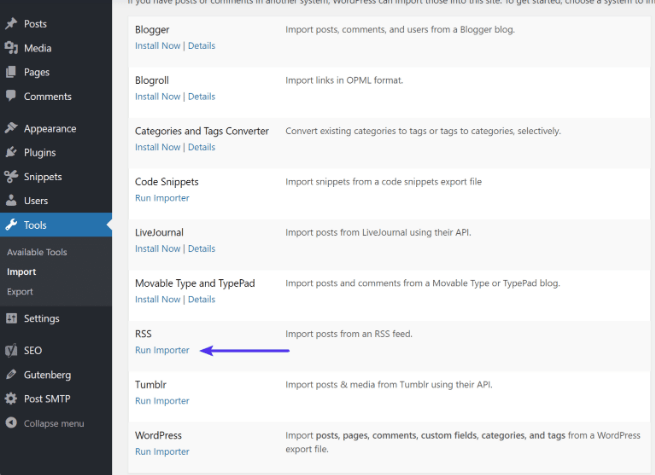This screenshot has width=655, height=475.
Task: Run the Tumblr importer
Action: (x=162, y=401)
